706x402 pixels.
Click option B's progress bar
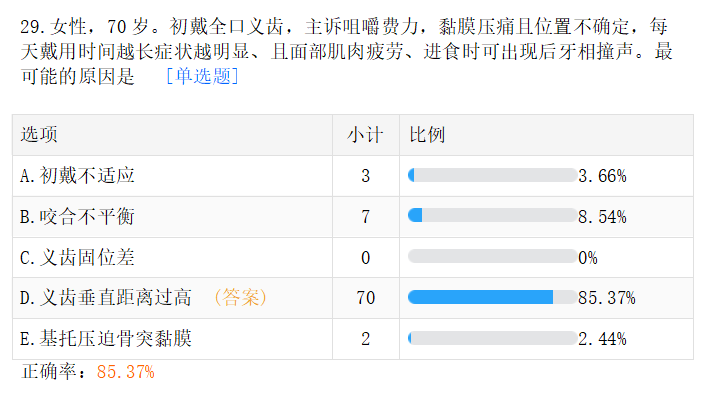(x=492, y=216)
